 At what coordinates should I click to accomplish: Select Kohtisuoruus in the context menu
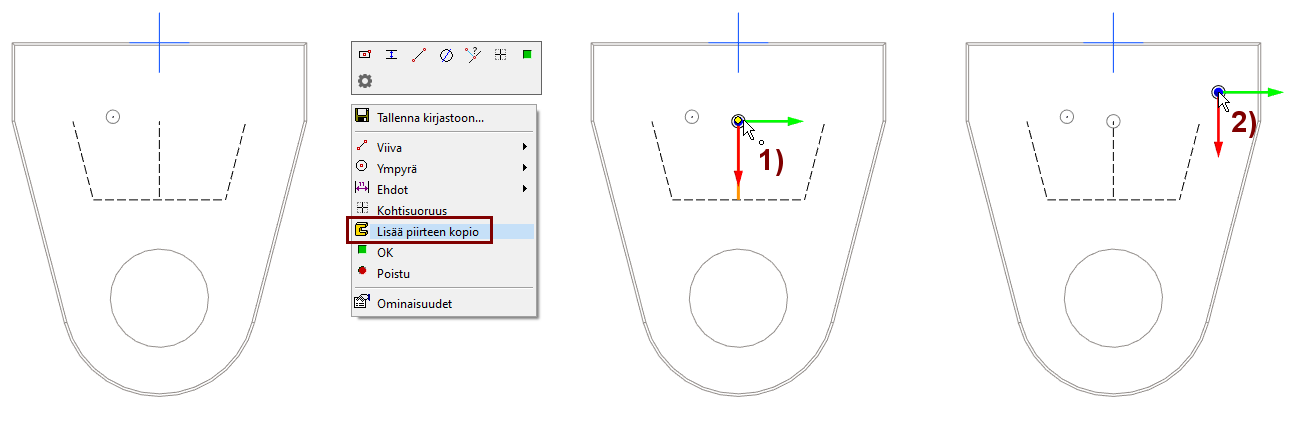click(444, 210)
